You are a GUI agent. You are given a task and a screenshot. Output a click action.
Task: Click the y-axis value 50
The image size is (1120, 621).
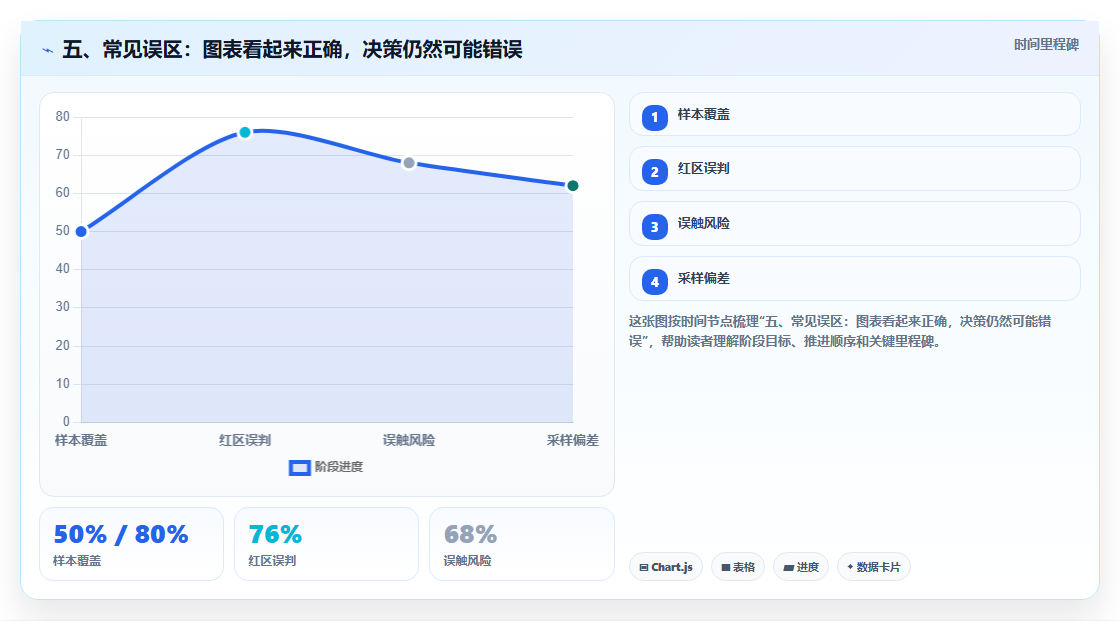63,231
